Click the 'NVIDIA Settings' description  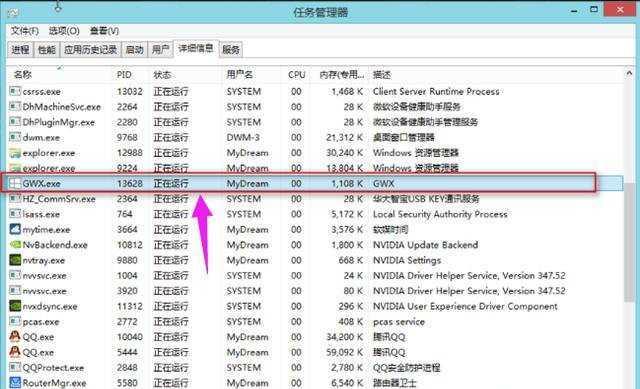(x=407, y=260)
